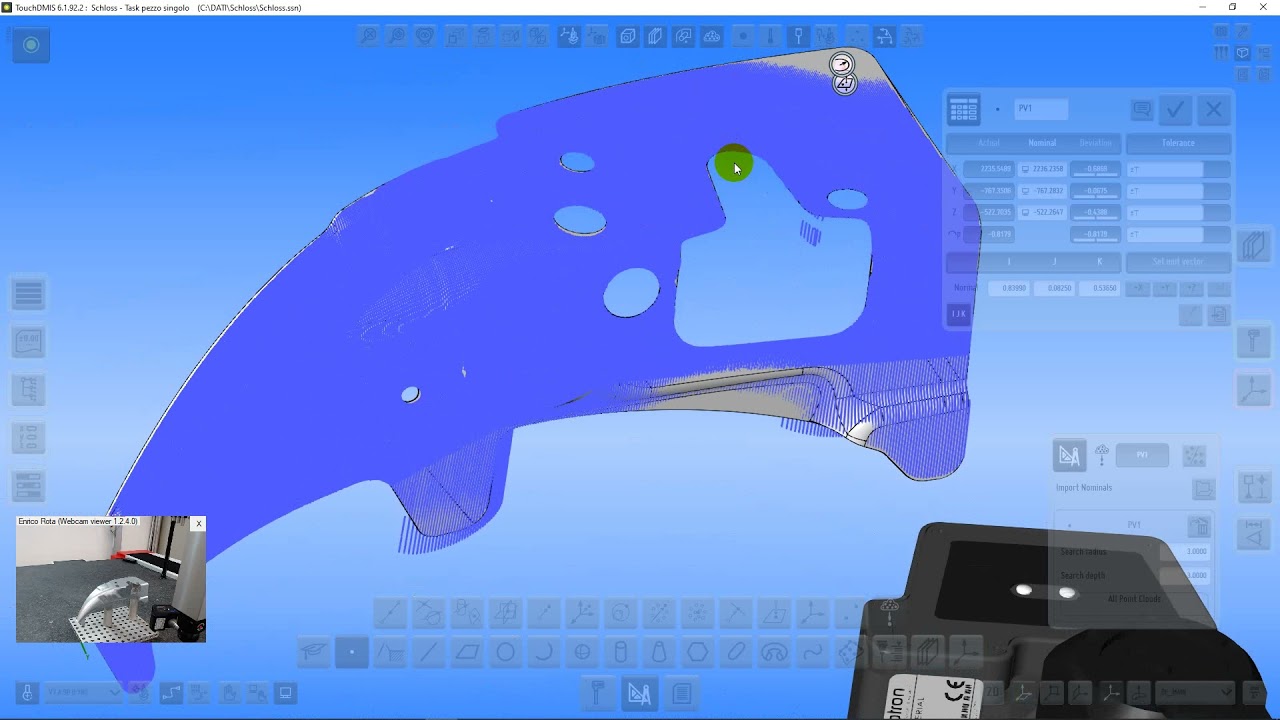Click the probe icon on right sidebar
Image resolution: width=1280 pixels, height=720 pixels.
[x=1254, y=341]
